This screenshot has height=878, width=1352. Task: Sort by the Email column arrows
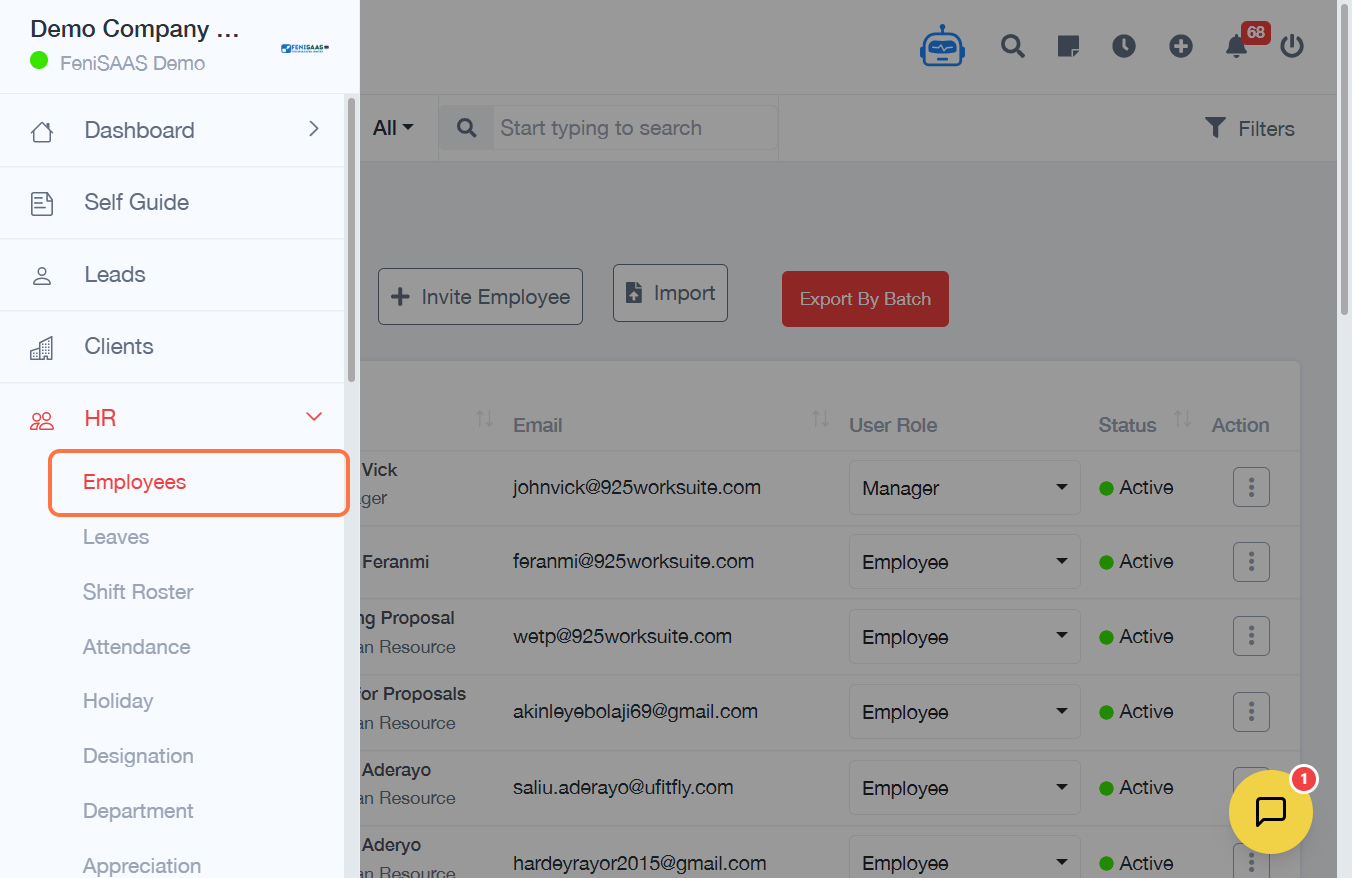pos(820,420)
